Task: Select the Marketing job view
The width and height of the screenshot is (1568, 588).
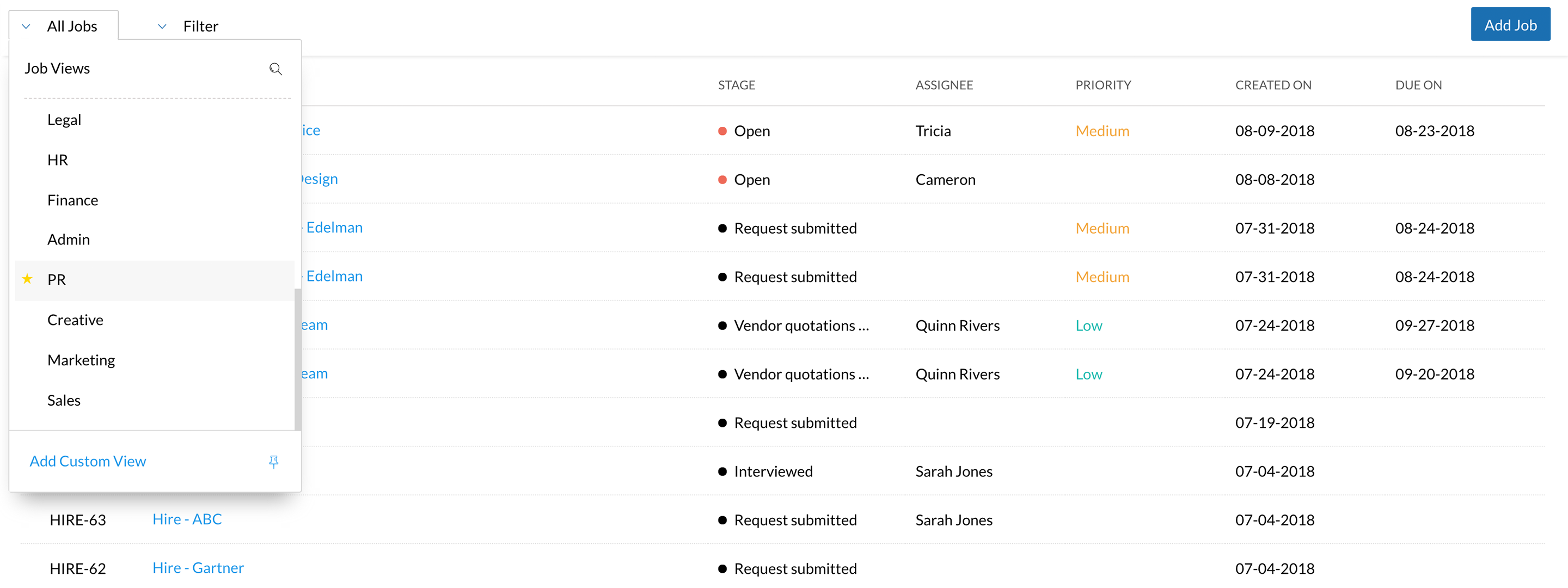Action: tap(81, 360)
